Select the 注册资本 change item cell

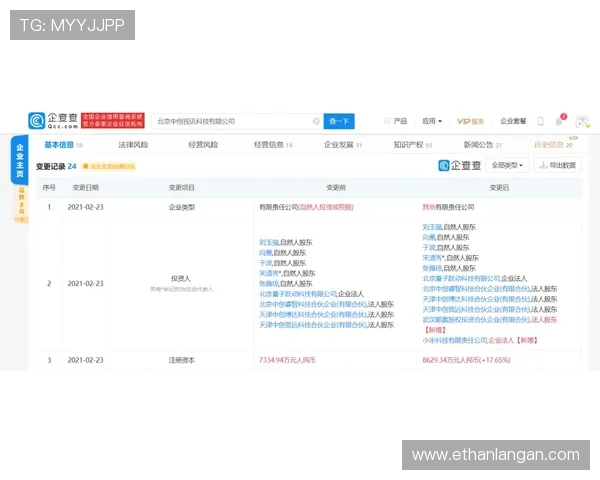182,360
